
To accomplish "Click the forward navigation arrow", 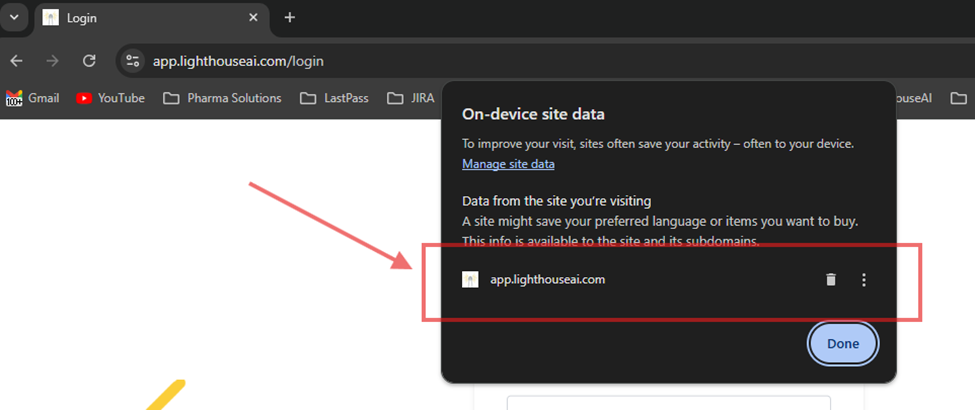I will pos(52,61).
